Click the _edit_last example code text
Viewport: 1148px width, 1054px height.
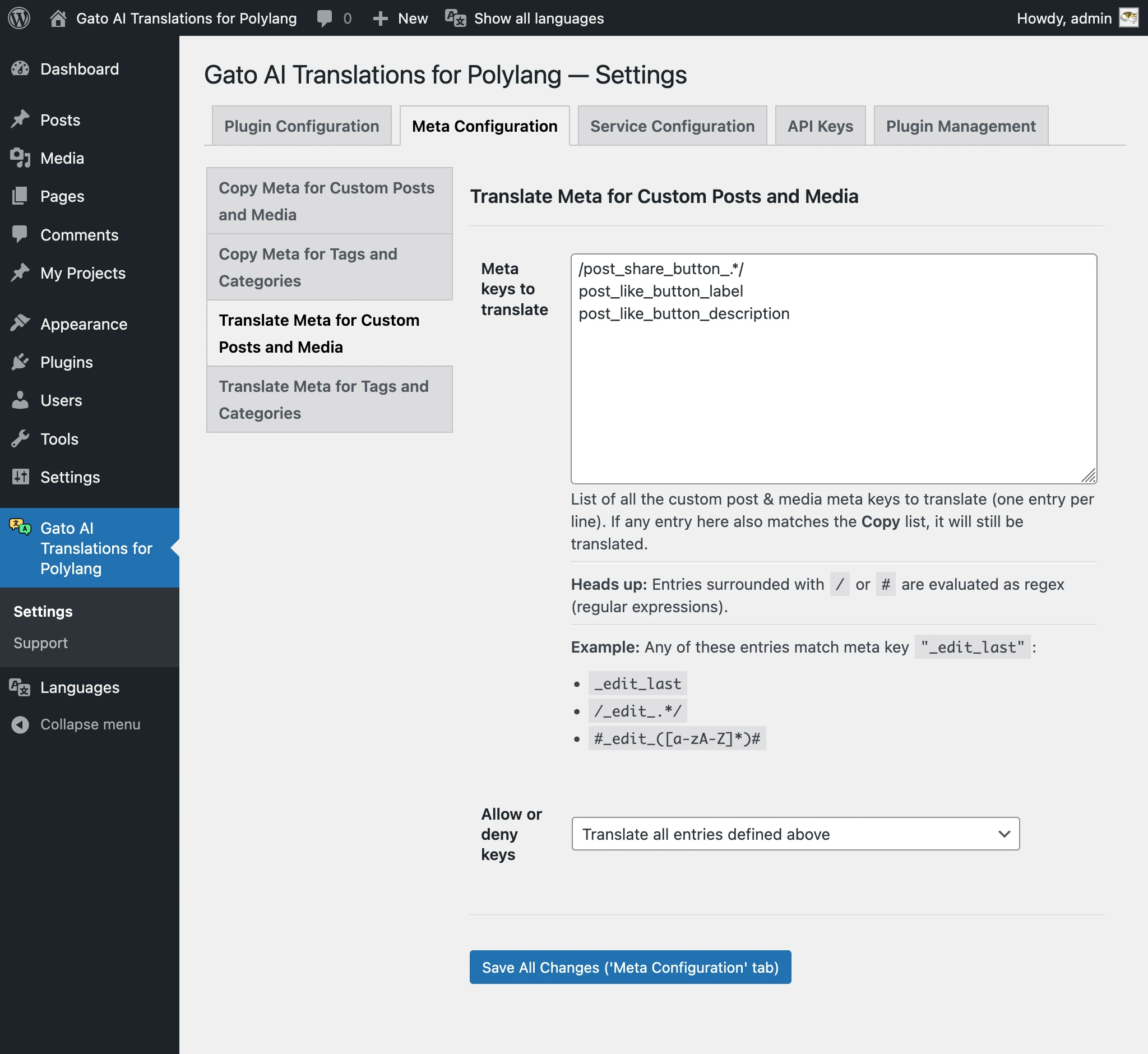click(x=637, y=683)
